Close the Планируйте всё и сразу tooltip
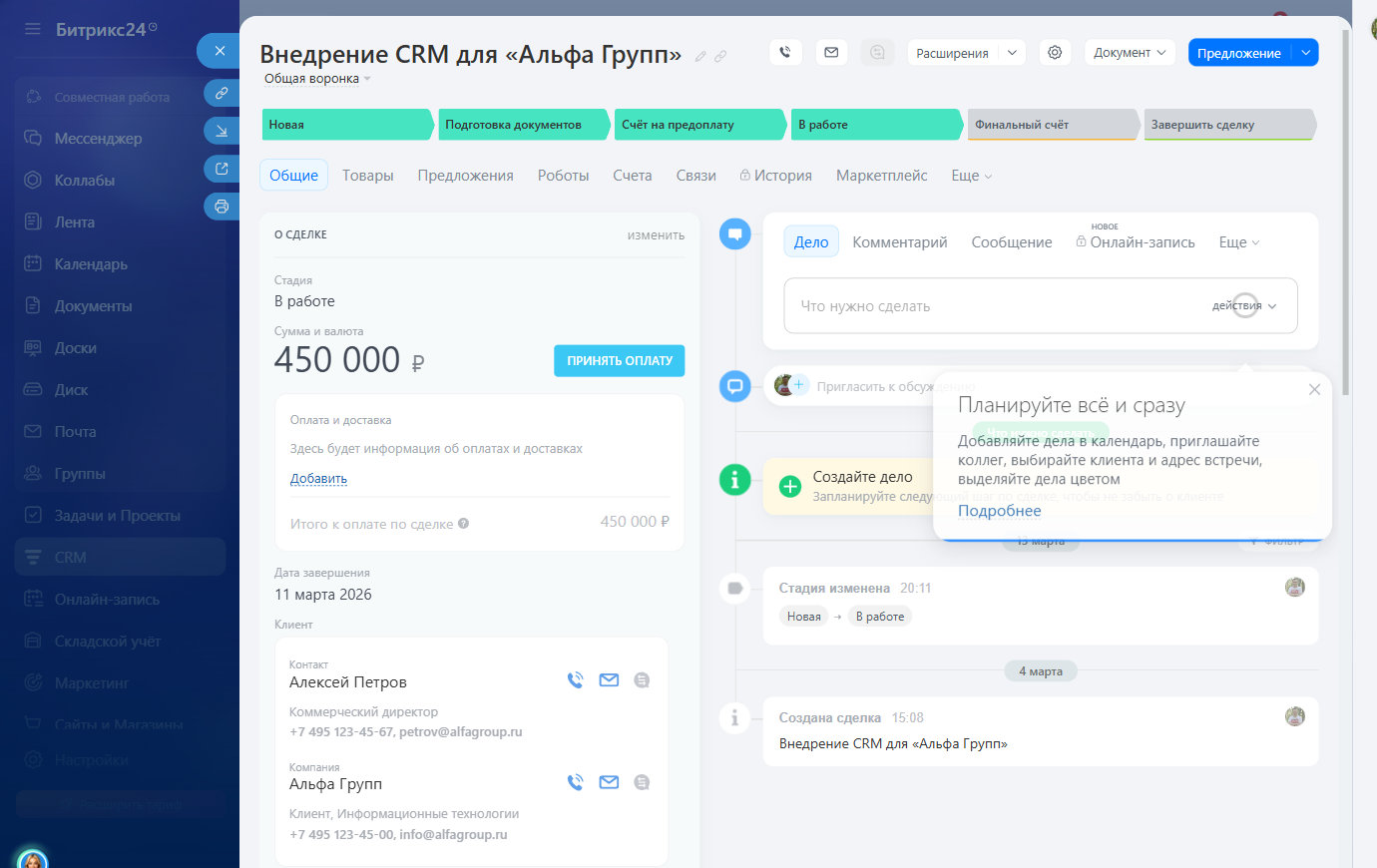 pos(1314,390)
